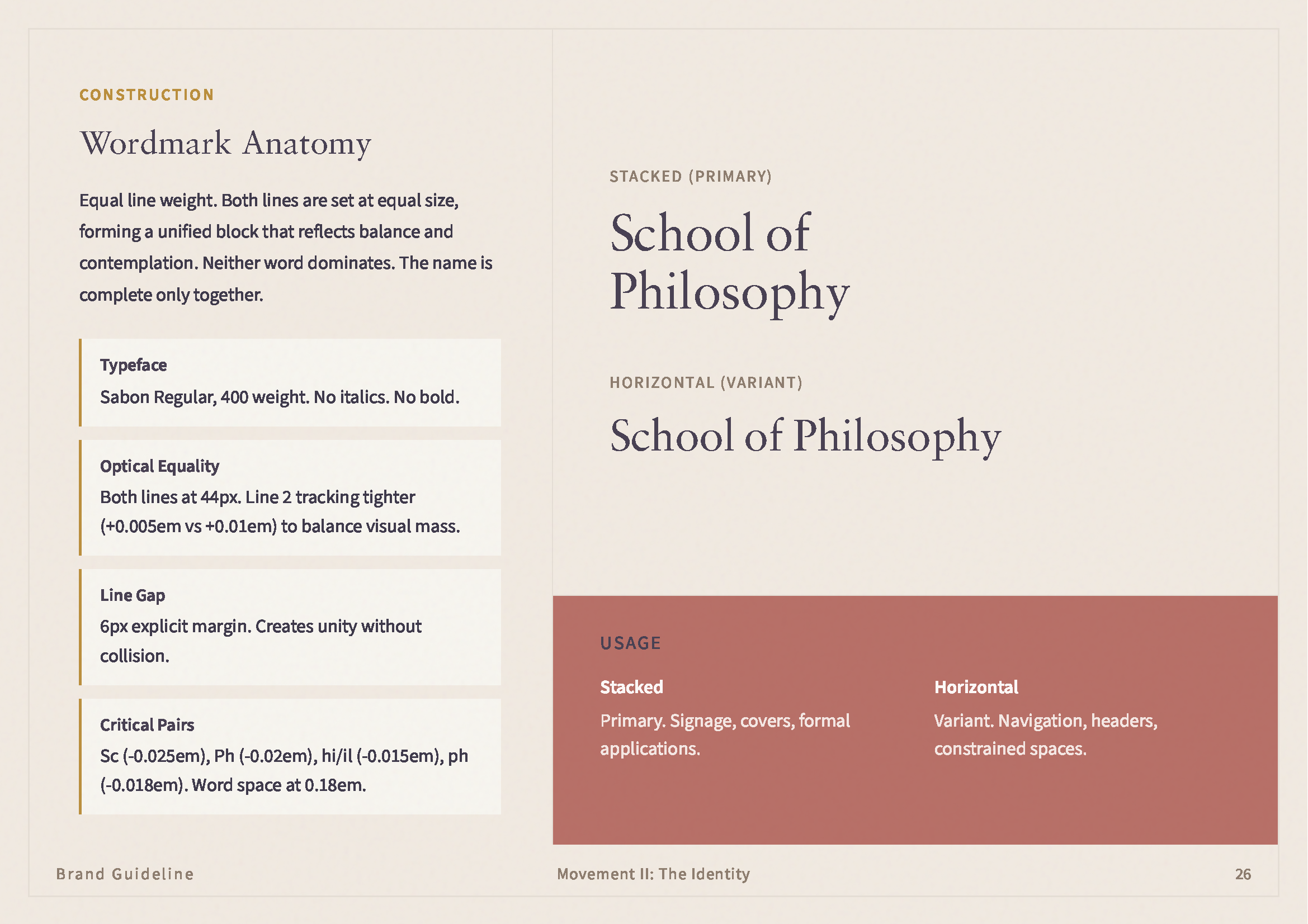Click the USAGE heading in red panel
The height and width of the screenshot is (924, 1308).
(x=630, y=643)
